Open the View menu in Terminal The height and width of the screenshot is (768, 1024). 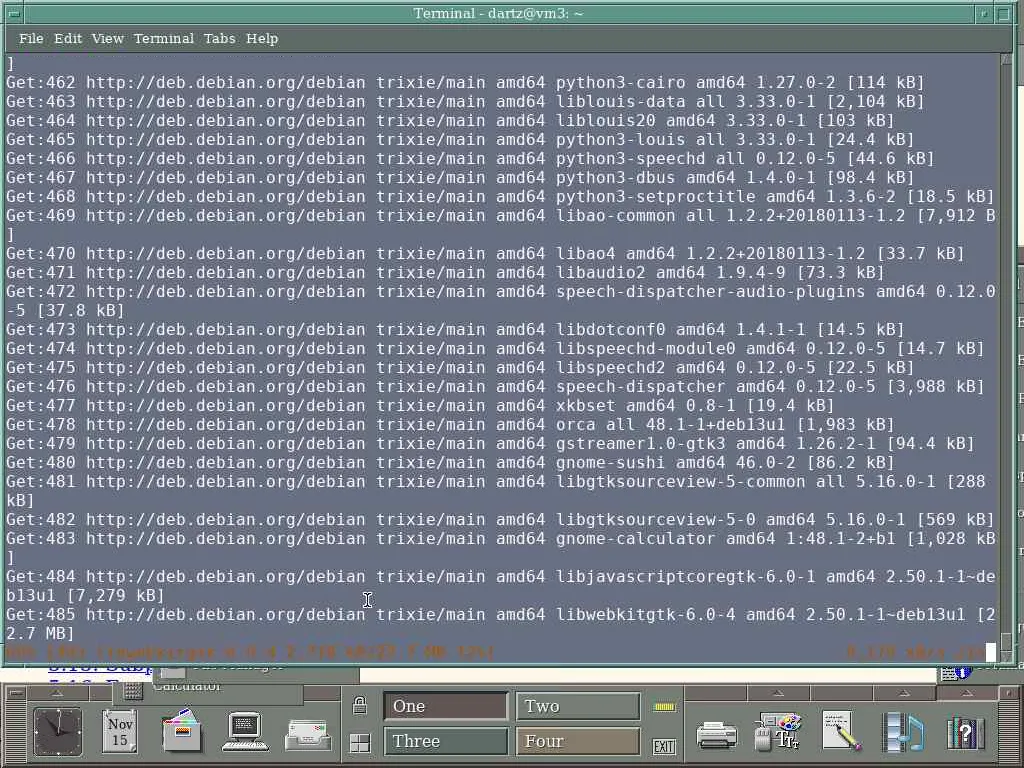tap(107, 39)
